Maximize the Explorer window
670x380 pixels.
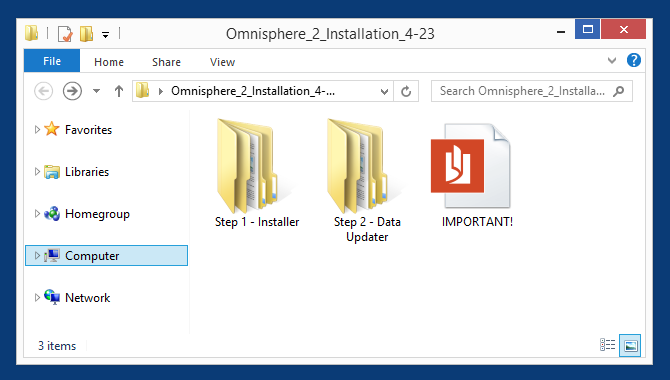coord(588,29)
